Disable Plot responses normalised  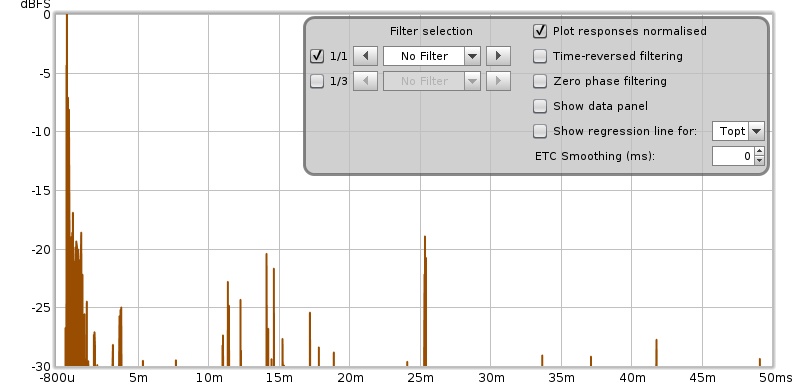point(540,31)
